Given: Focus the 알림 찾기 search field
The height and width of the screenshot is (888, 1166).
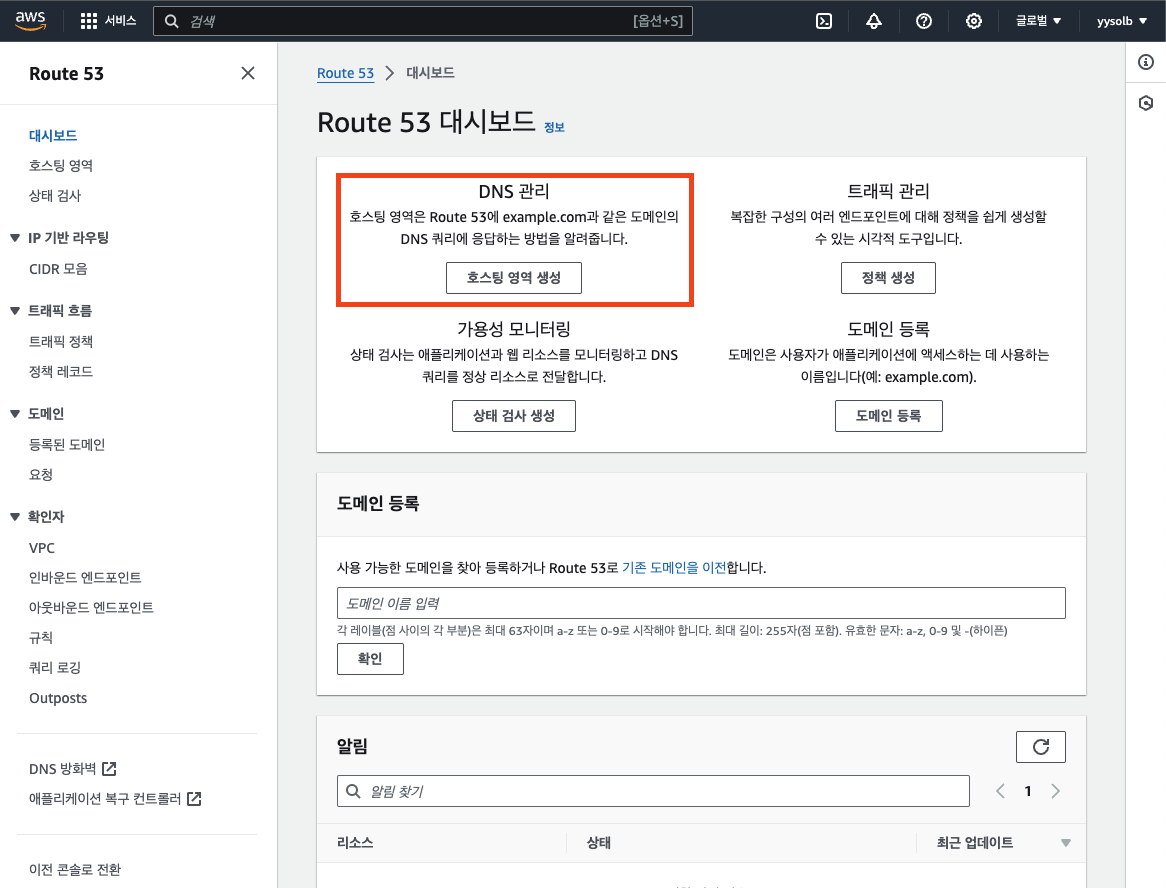Looking at the screenshot, I should 653,791.
